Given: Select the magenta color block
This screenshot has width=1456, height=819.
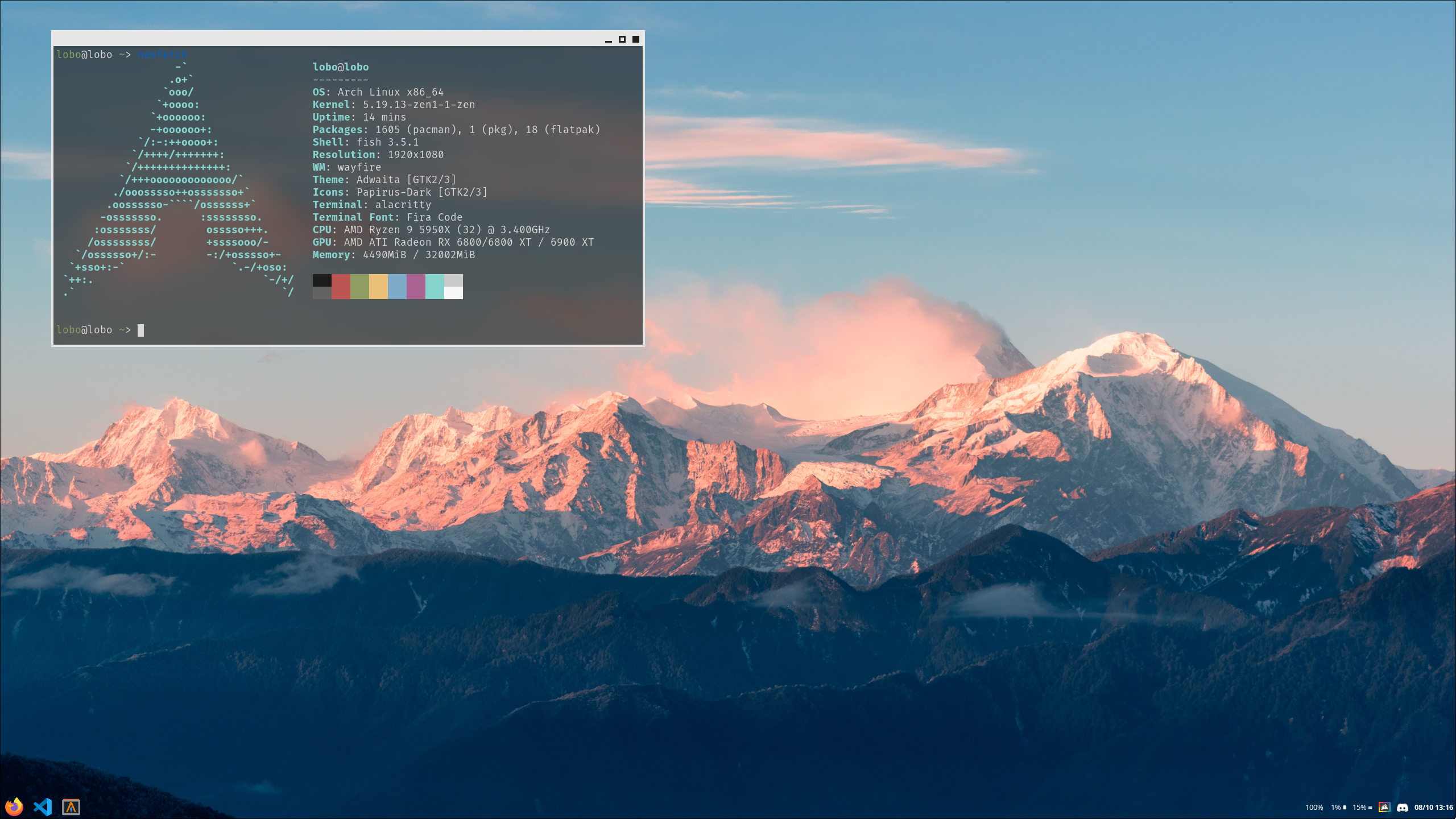Looking at the screenshot, I should pyautogui.click(x=416, y=286).
